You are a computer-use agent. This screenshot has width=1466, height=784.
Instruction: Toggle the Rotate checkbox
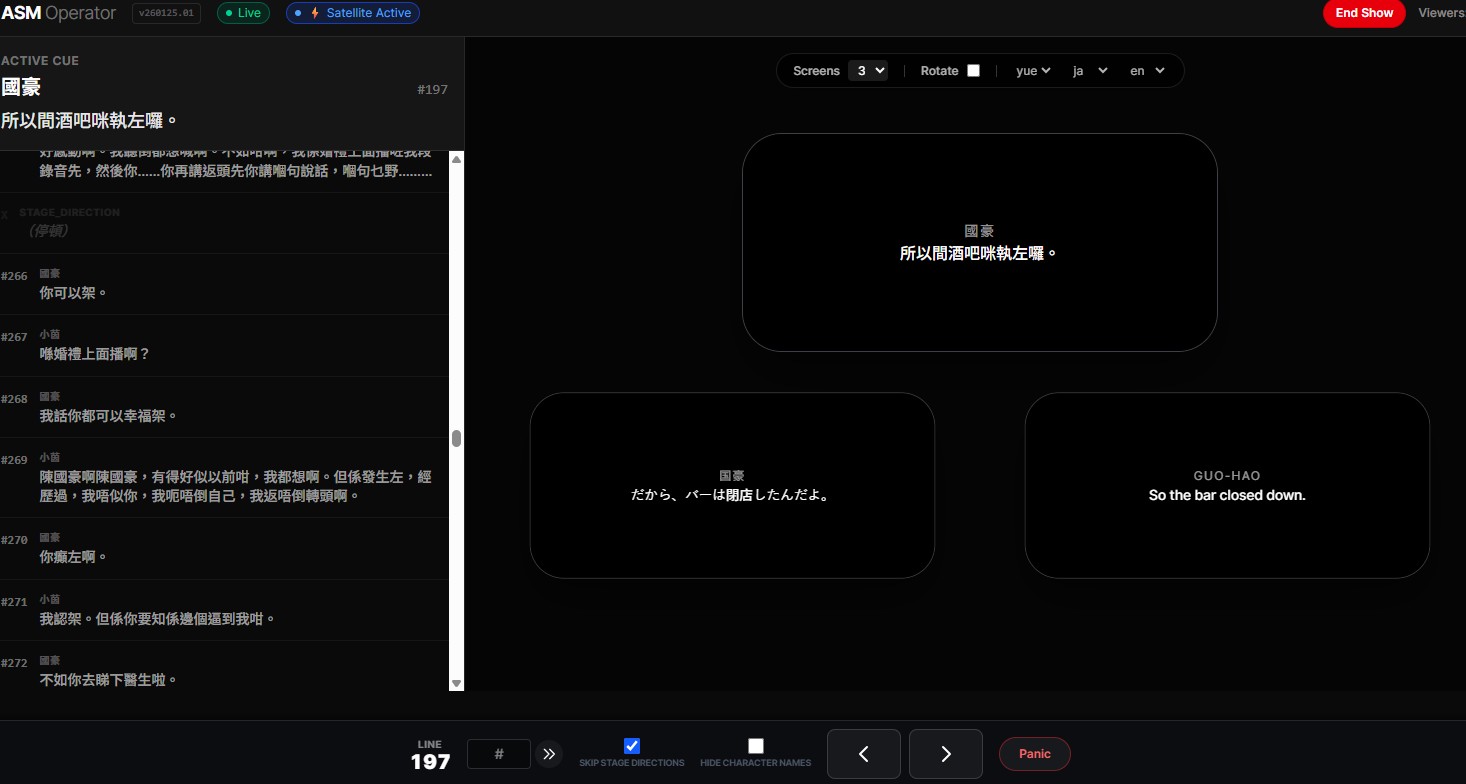click(x=973, y=71)
